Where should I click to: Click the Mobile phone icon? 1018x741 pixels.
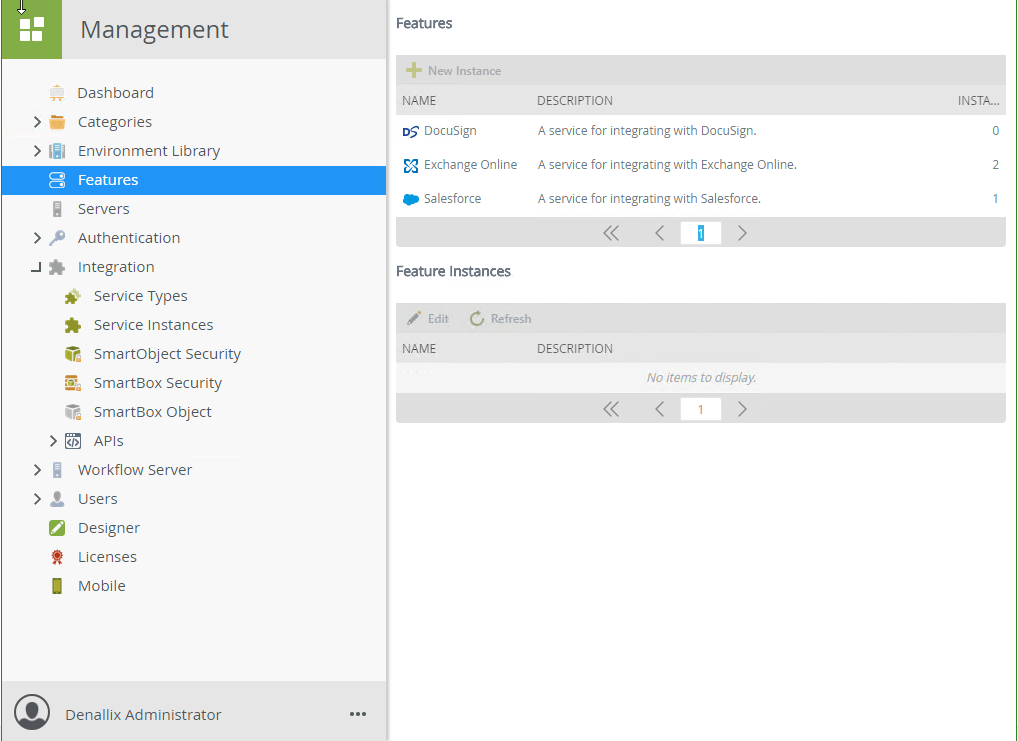coord(57,586)
